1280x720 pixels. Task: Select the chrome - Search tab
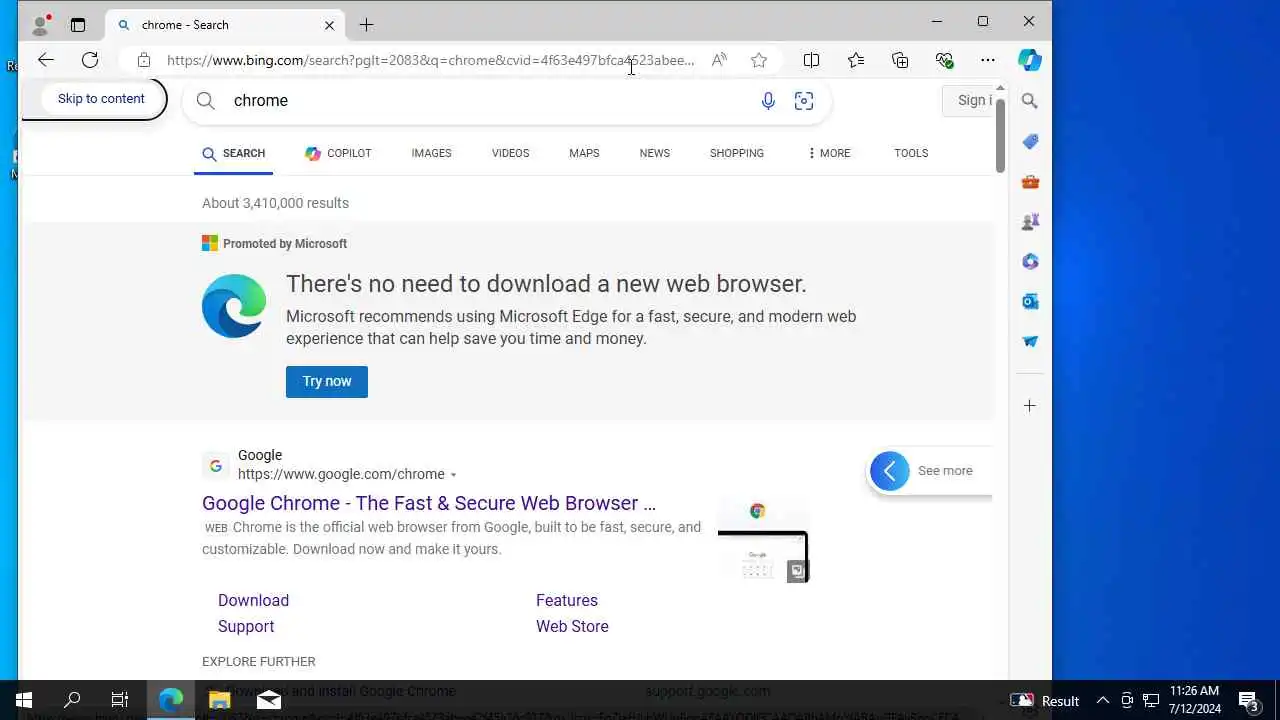(225, 25)
